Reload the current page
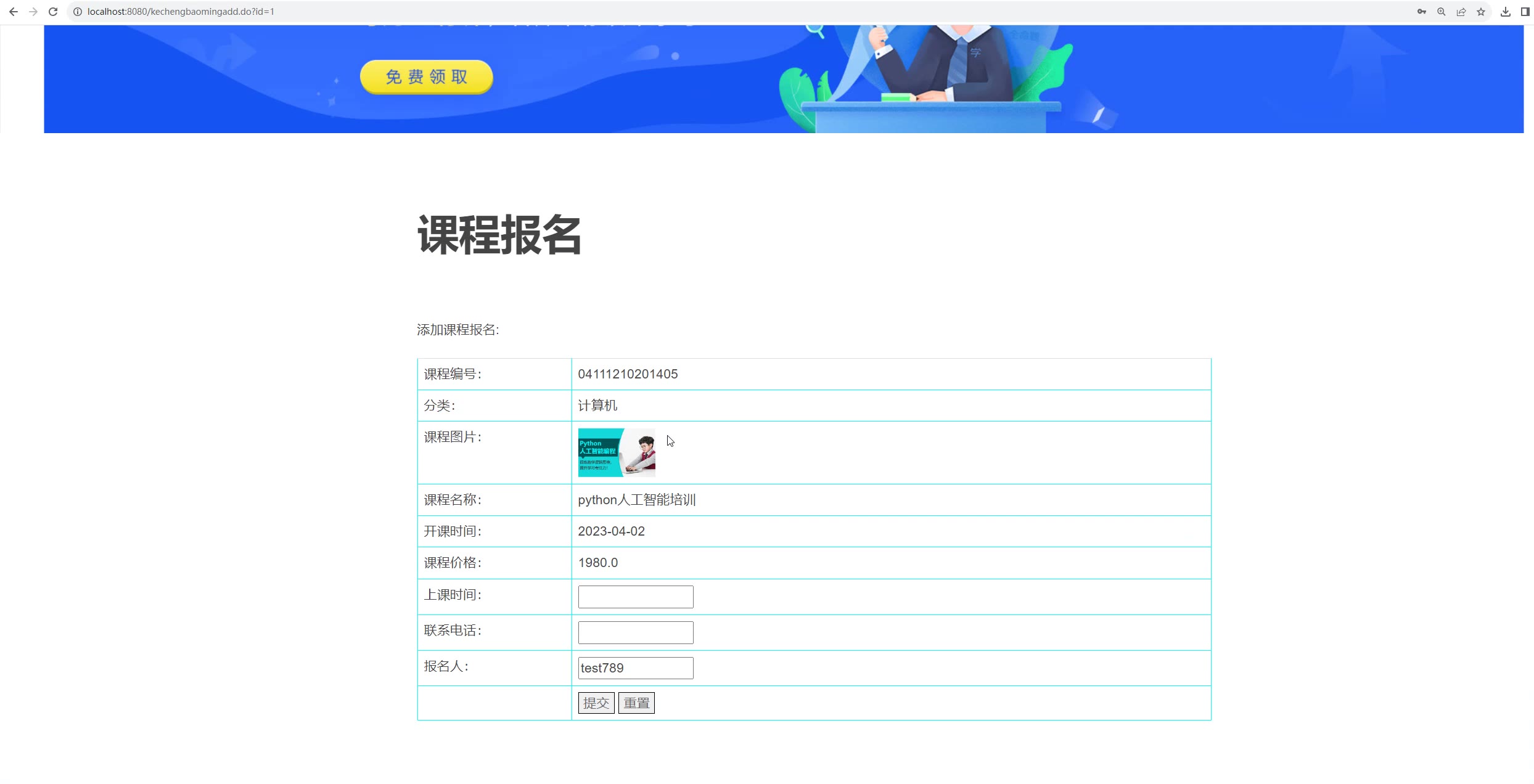The width and height of the screenshot is (1534, 784). coord(53,12)
